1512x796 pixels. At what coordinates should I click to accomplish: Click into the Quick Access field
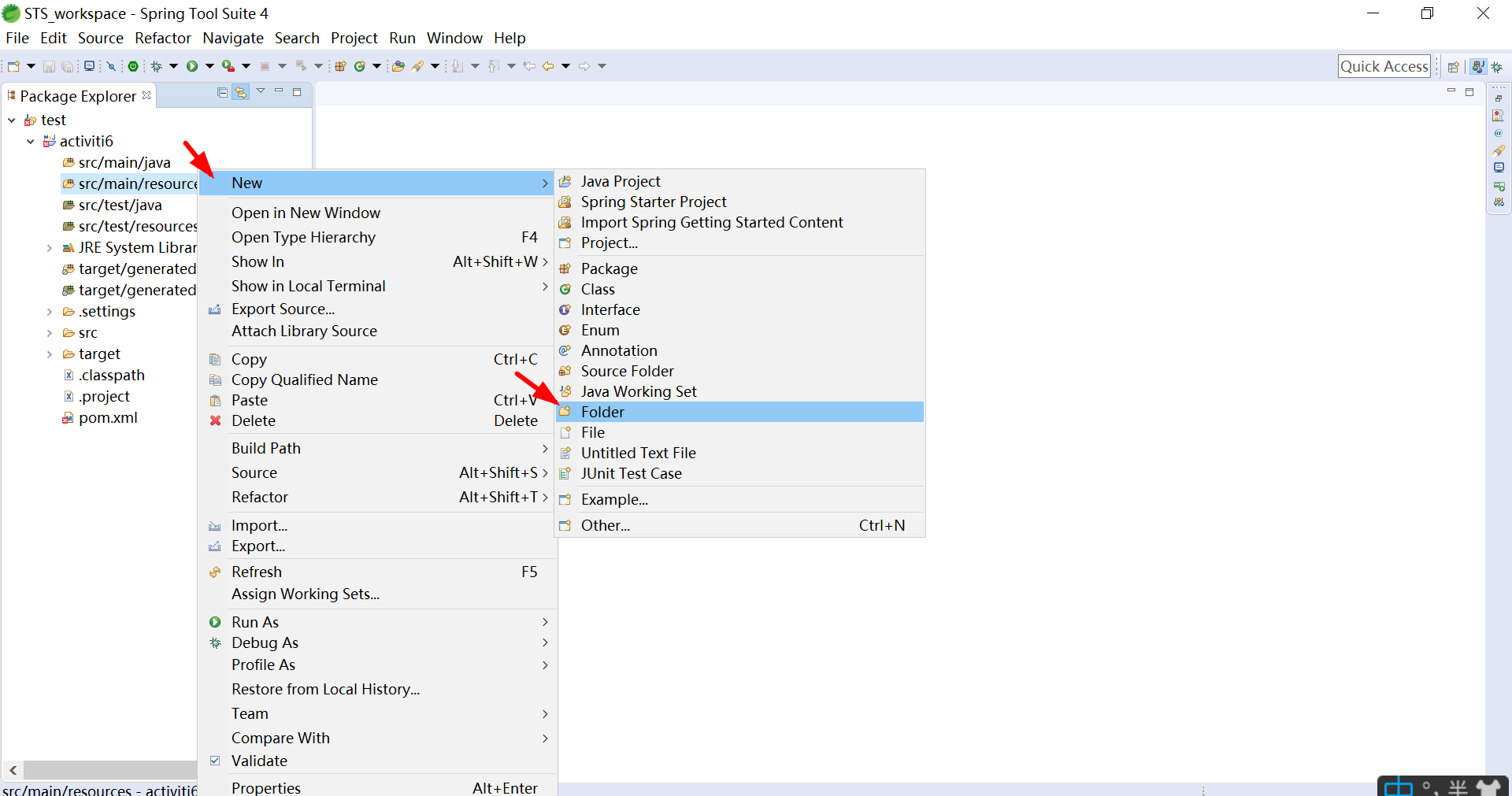click(1384, 66)
